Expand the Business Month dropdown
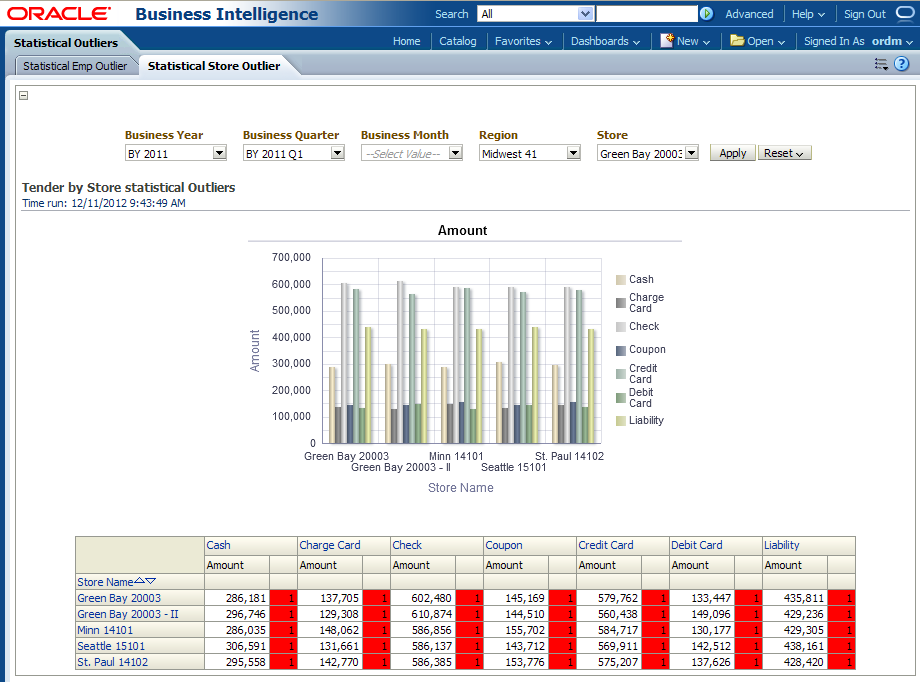The height and width of the screenshot is (682, 920). [455, 154]
